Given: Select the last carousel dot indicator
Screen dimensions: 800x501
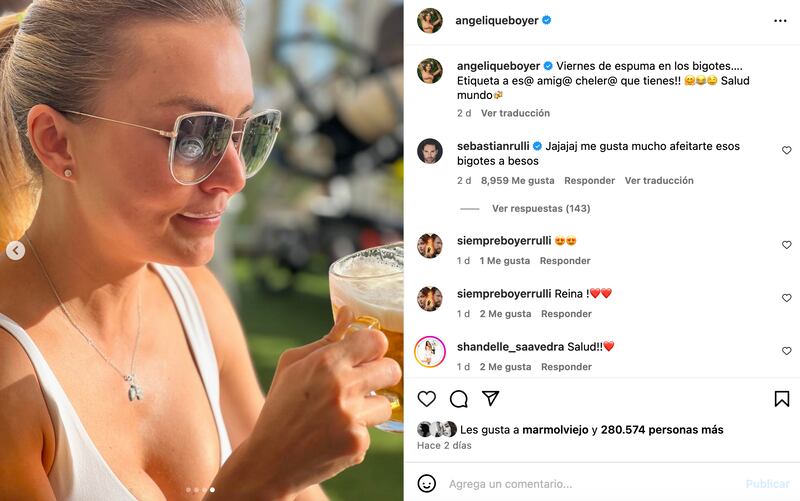Looking at the screenshot, I should pos(212,490).
